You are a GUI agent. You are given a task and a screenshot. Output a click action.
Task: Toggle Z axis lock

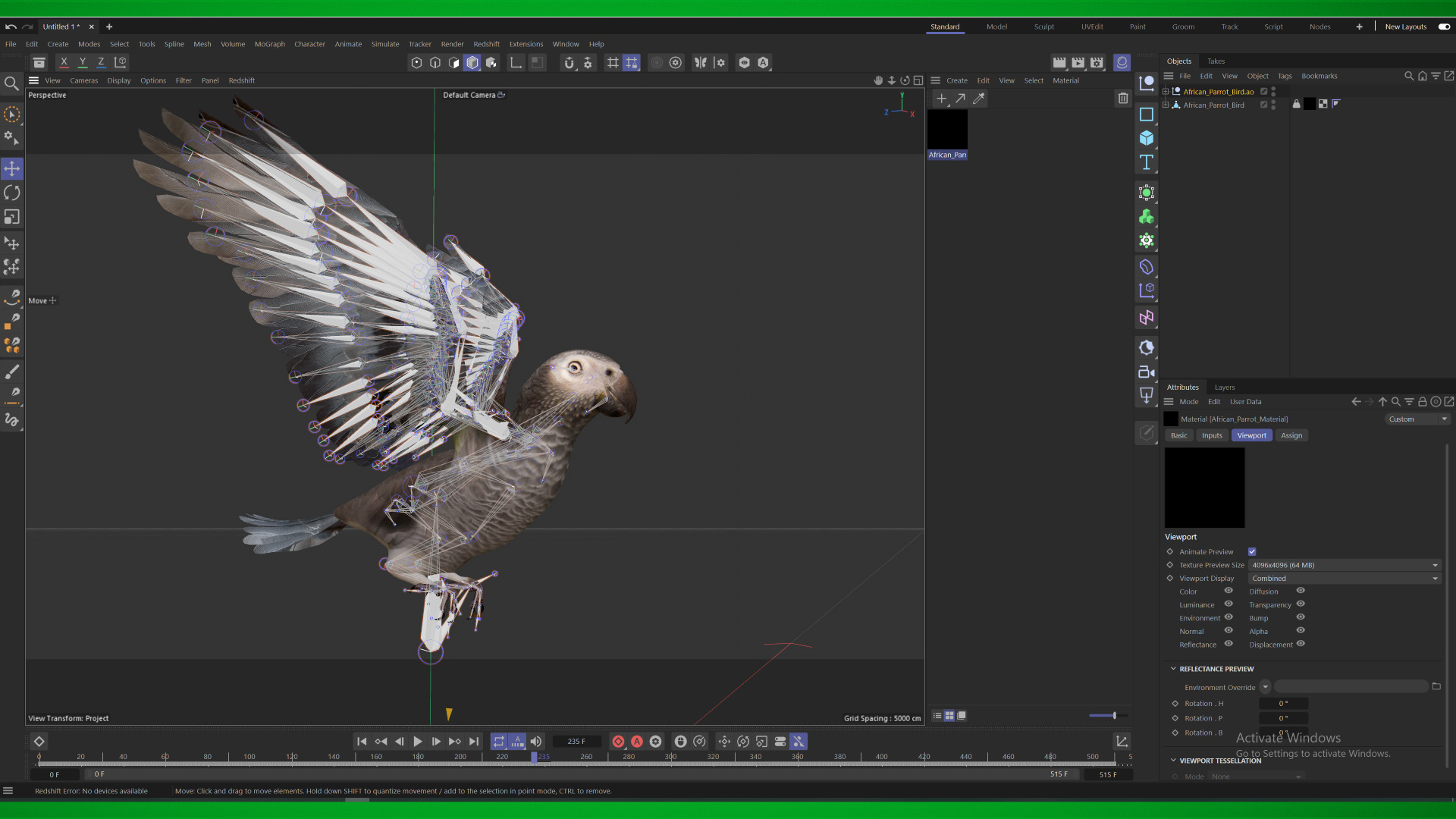click(x=100, y=62)
